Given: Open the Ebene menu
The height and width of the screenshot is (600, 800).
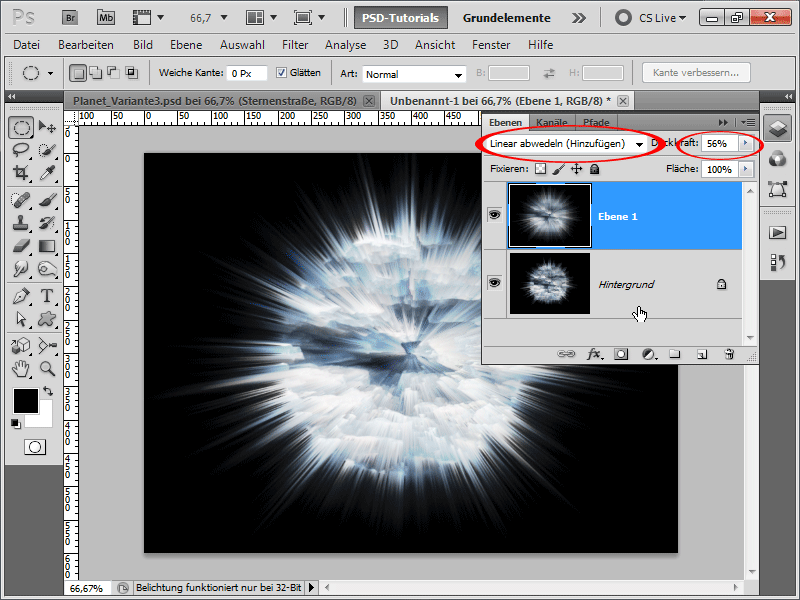Looking at the screenshot, I should (x=186, y=45).
